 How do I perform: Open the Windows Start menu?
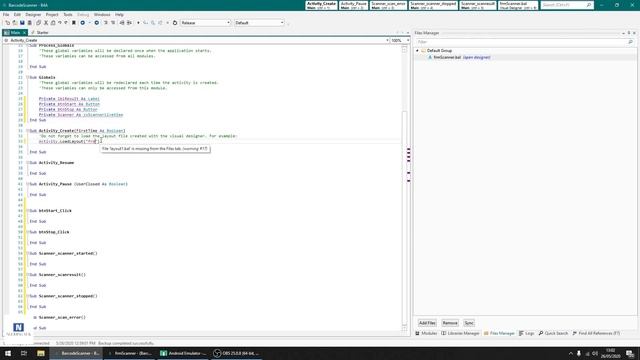pos(8,353)
